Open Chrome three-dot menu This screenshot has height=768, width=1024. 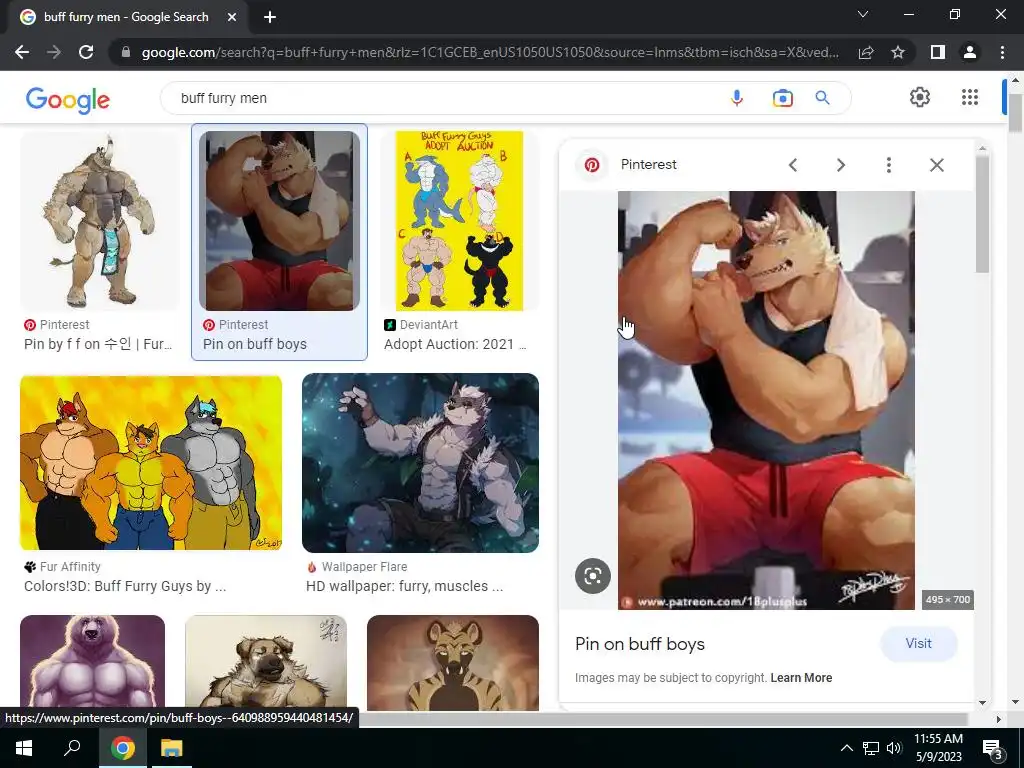point(1002,52)
